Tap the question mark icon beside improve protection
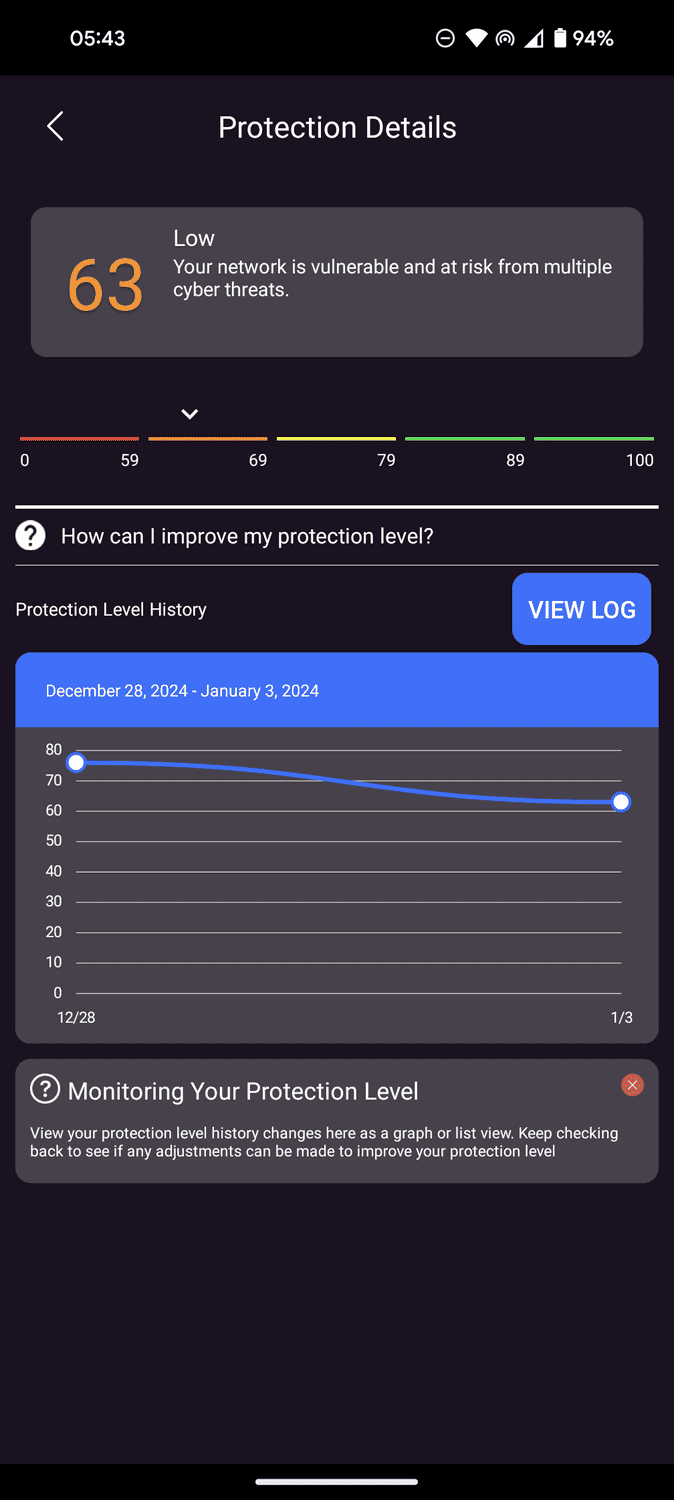This screenshot has width=674, height=1500. 31,536
